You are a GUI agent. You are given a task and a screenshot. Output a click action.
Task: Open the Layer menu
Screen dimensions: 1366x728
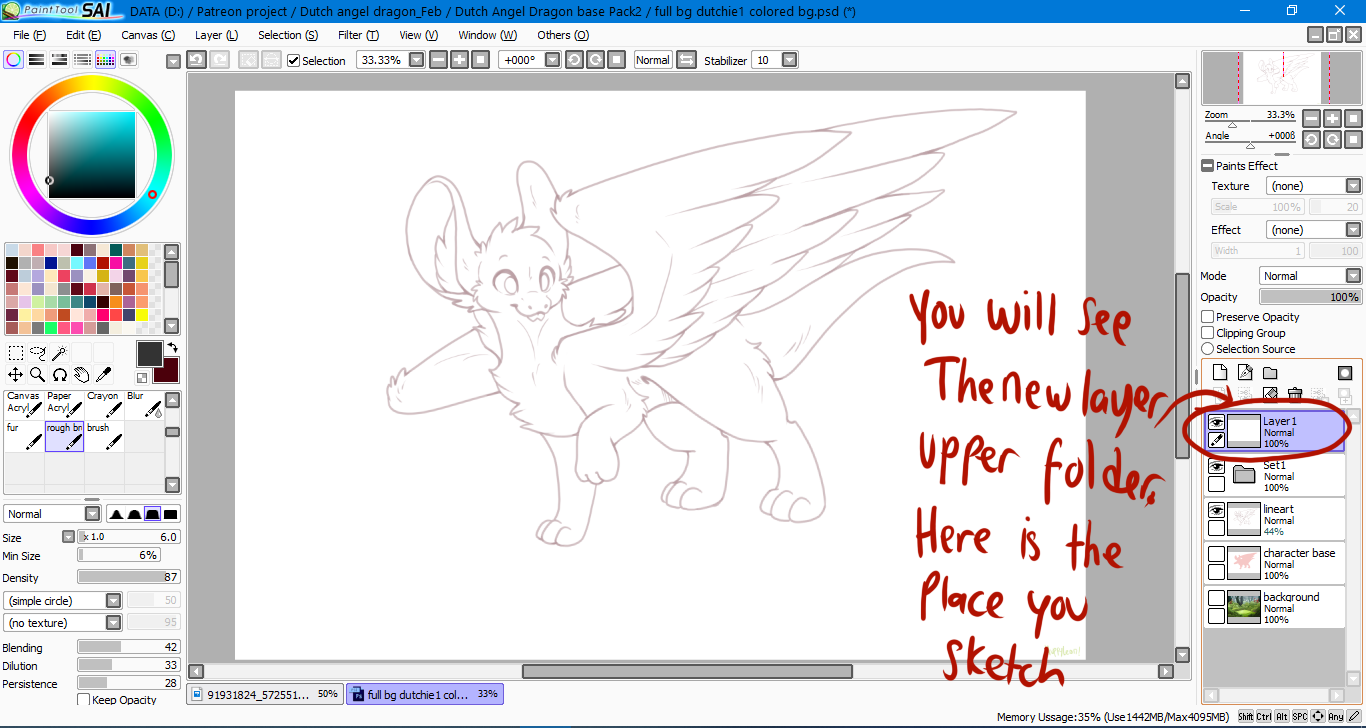216,35
